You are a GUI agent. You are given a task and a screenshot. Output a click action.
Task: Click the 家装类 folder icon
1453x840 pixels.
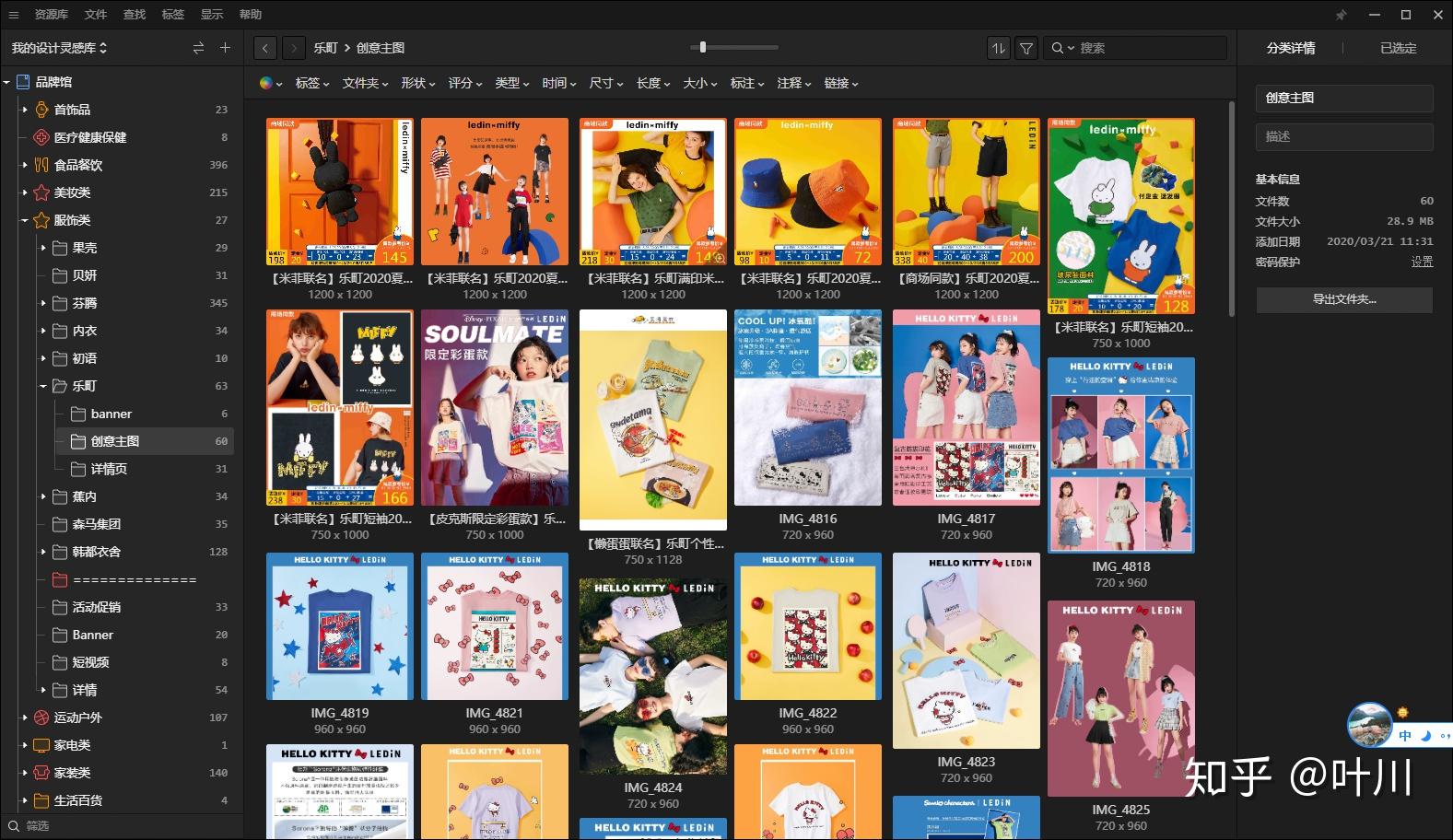click(41, 773)
